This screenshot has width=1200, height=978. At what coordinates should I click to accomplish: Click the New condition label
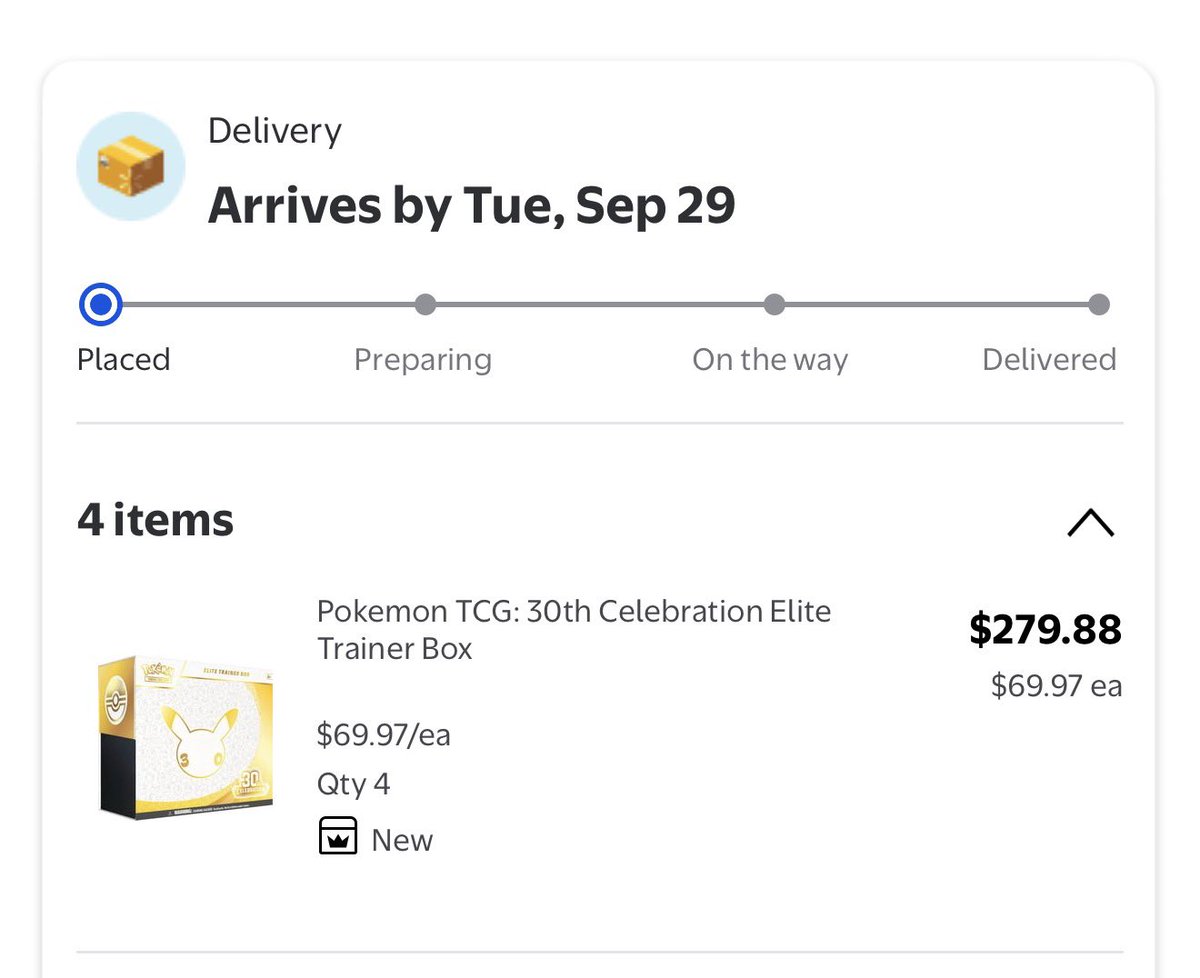[x=402, y=839]
